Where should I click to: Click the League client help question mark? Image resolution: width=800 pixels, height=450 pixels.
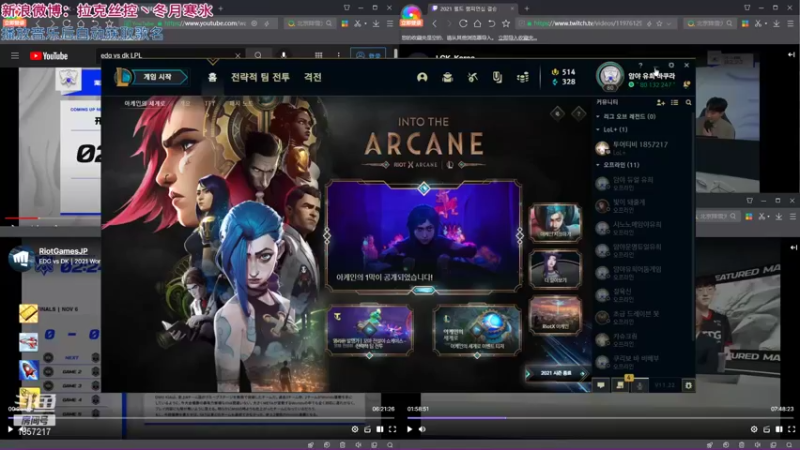(x=640, y=65)
